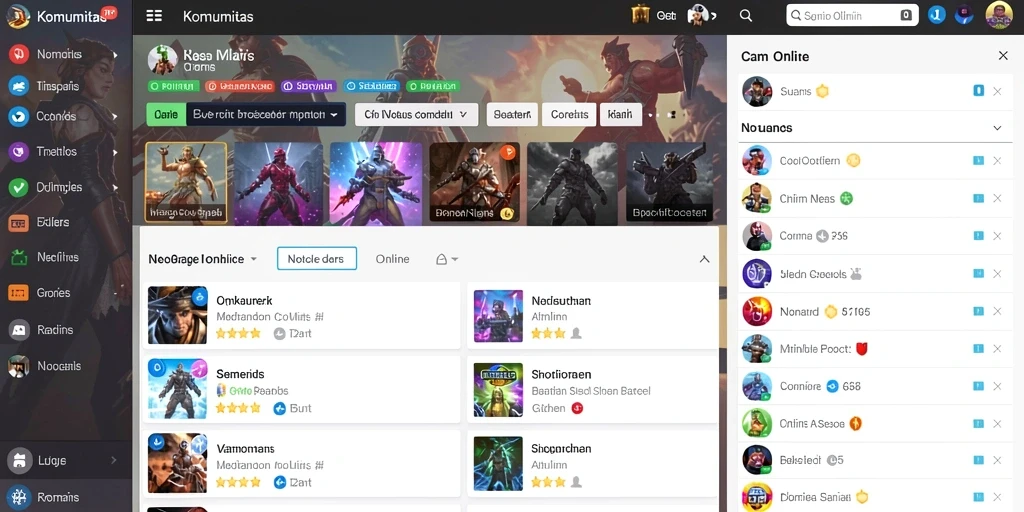This screenshot has width=1024, height=512.
Task: Switch to the Notcle ders tab
Action: point(317,259)
